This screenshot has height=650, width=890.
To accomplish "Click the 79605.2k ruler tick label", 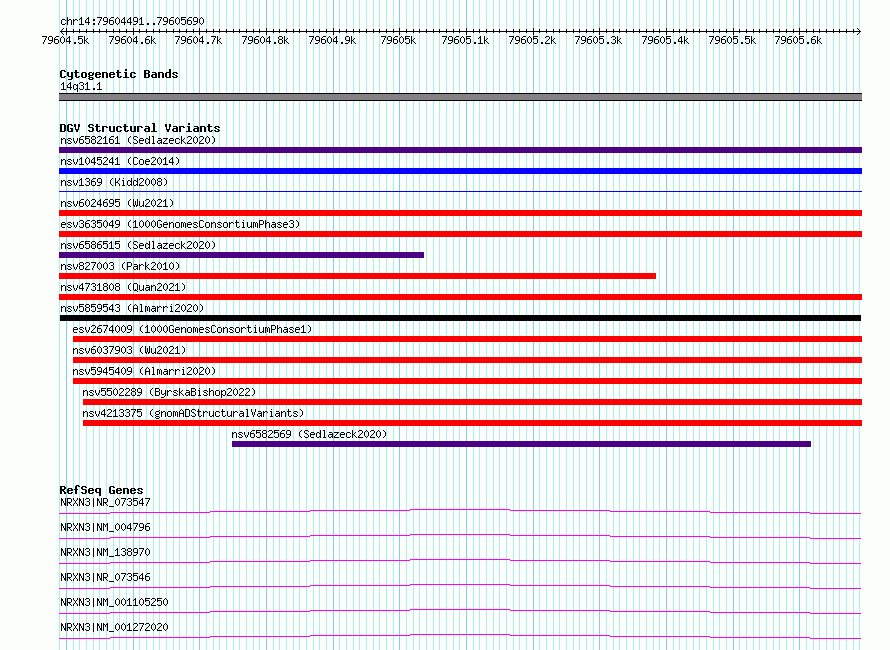I will (x=532, y=40).
